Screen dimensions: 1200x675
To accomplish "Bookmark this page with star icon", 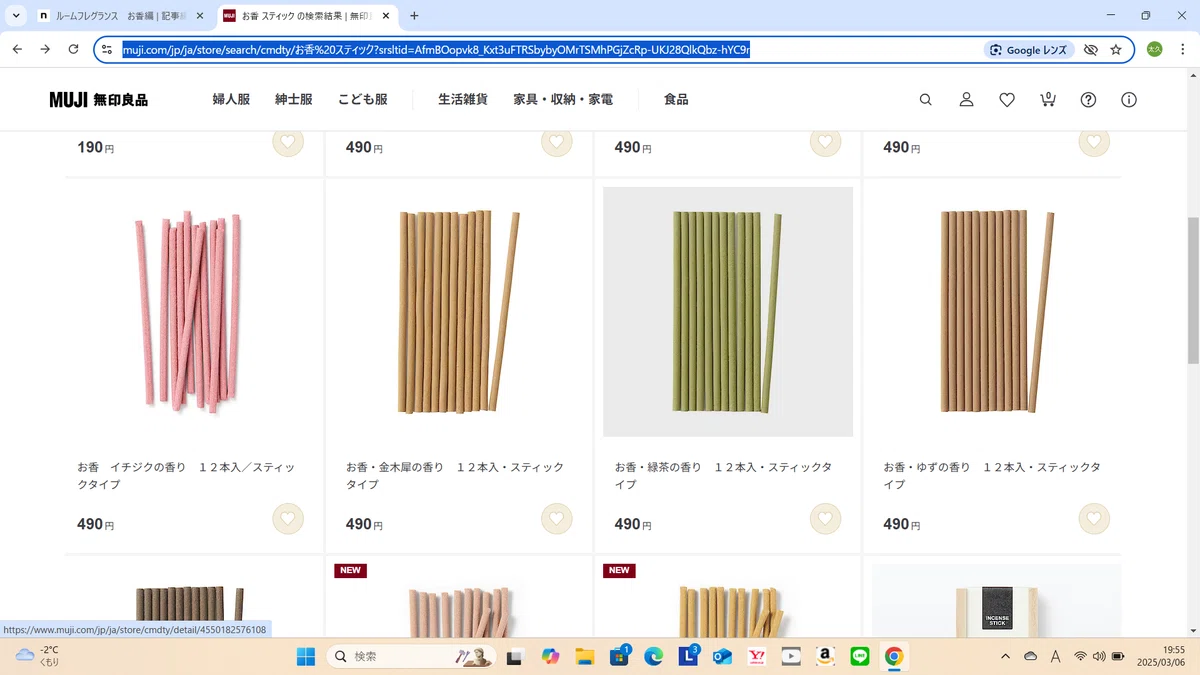I will tap(1116, 50).
